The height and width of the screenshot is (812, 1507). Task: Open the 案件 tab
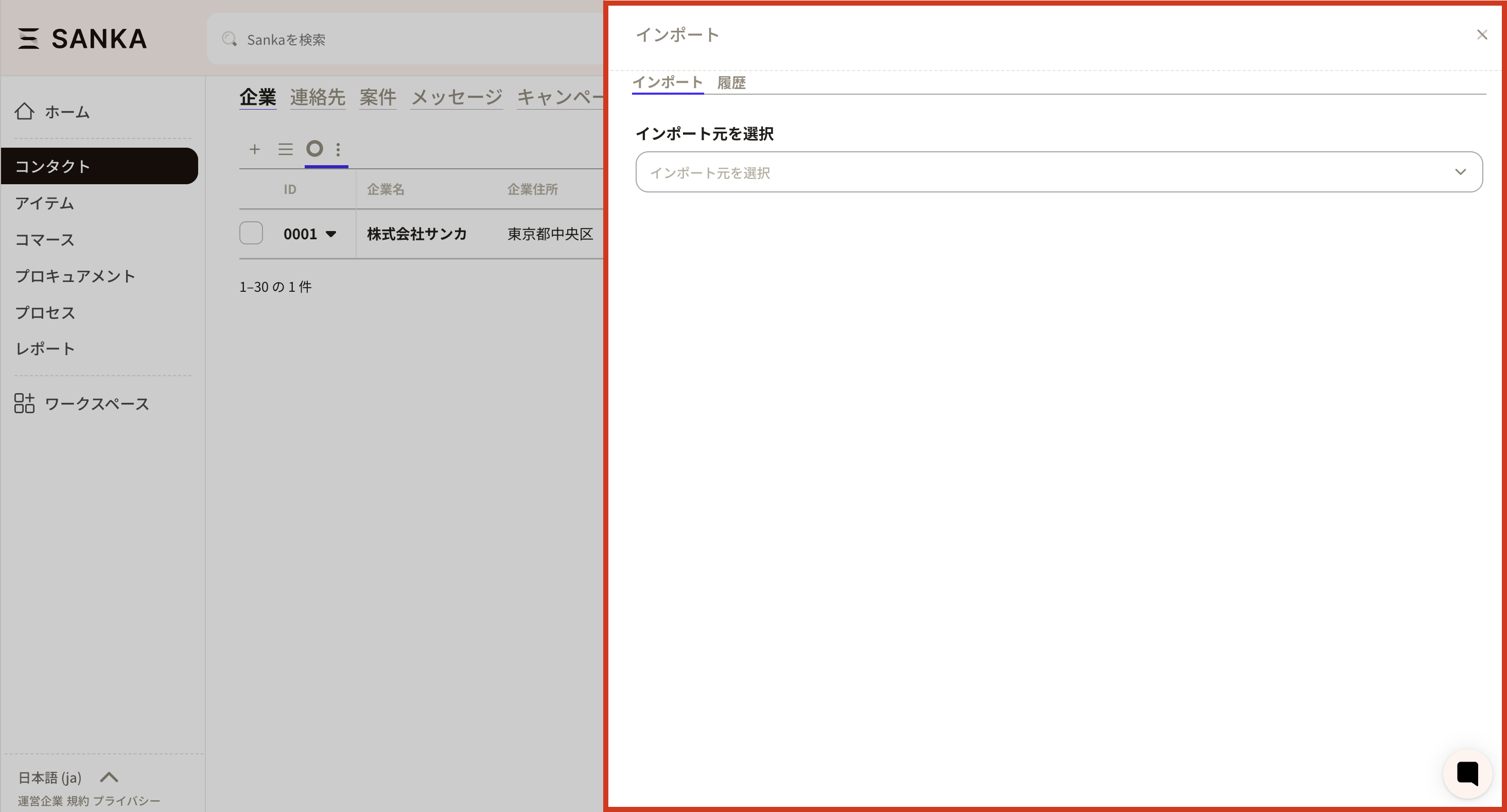[x=377, y=97]
